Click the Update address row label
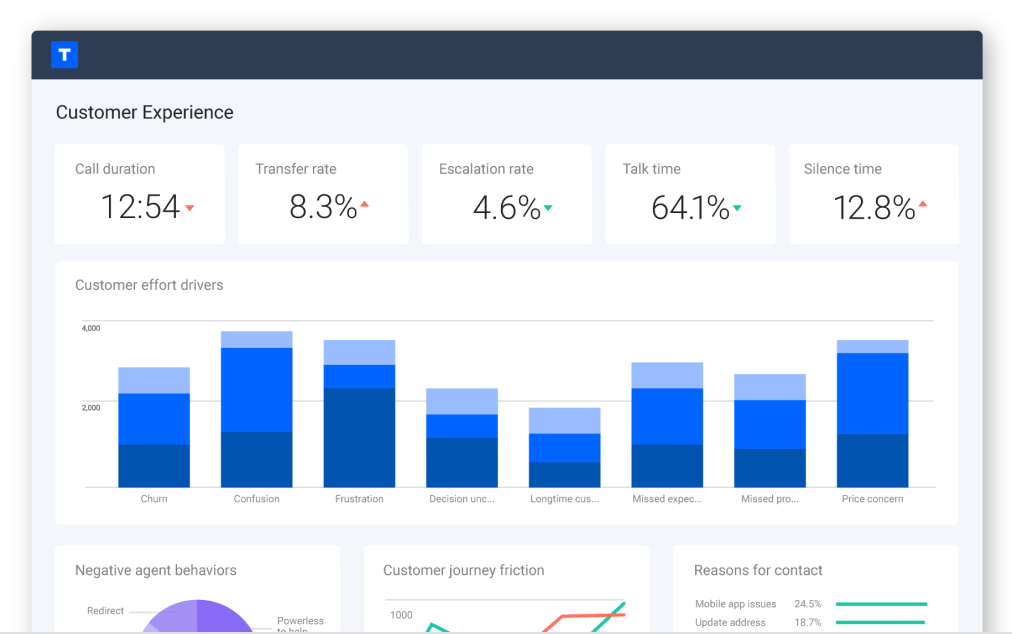This screenshot has height=634, width=1012. pyautogui.click(x=731, y=622)
